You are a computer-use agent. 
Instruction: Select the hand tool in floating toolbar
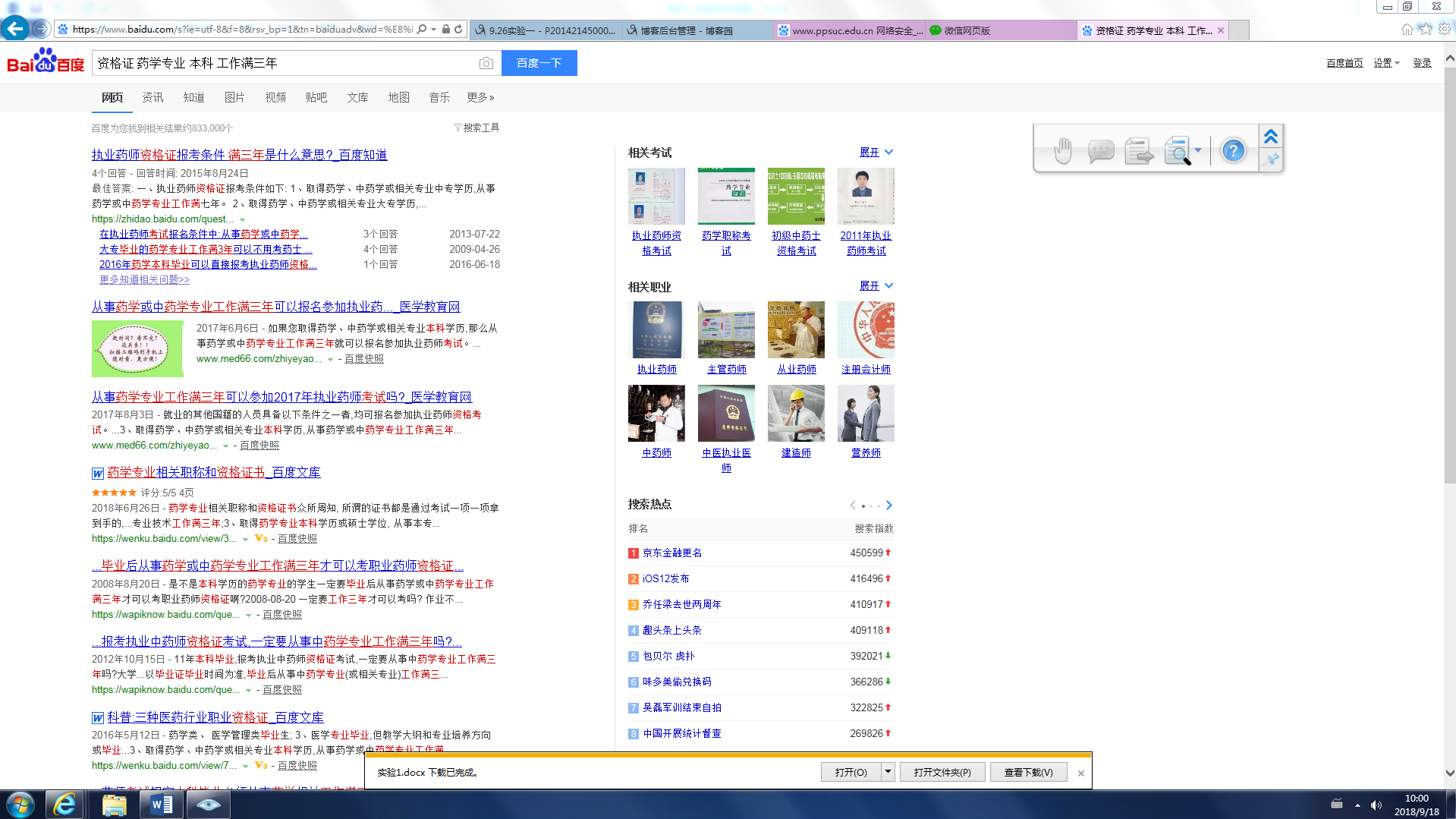tap(1063, 150)
